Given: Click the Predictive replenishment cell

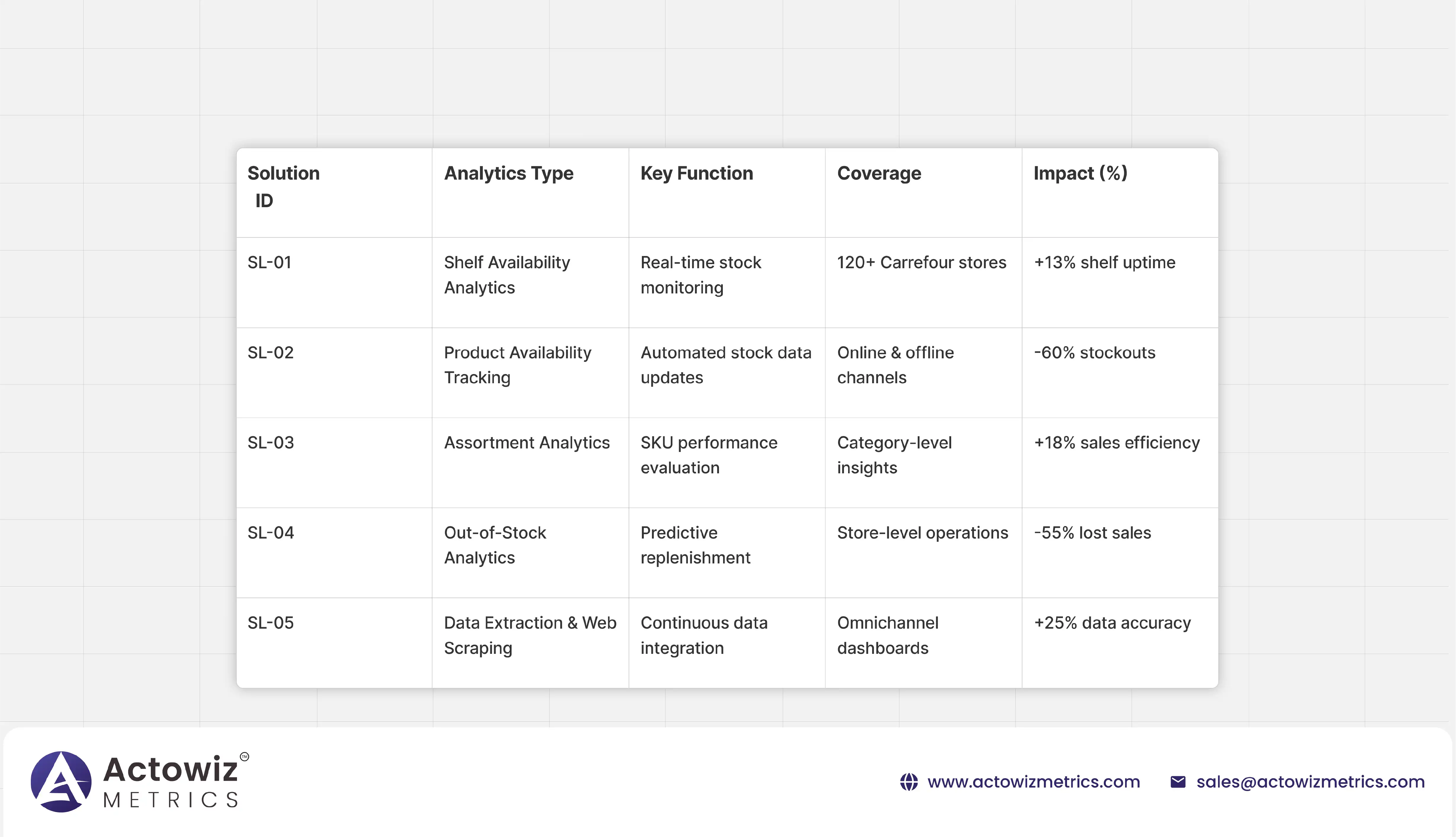Looking at the screenshot, I should tap(695, 545).
